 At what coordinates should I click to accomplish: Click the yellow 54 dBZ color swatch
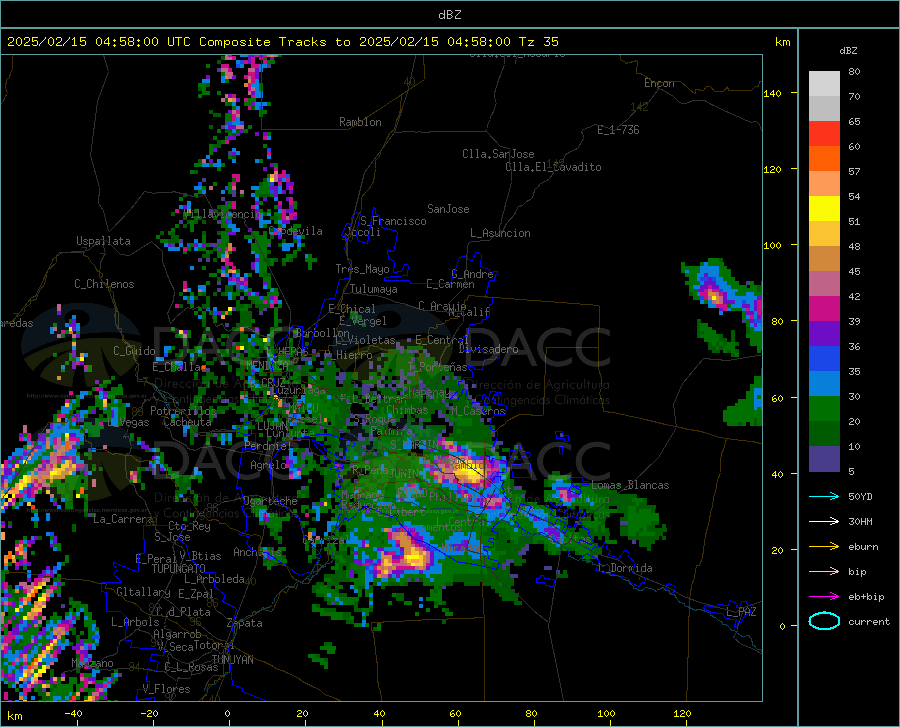point(824,208)
